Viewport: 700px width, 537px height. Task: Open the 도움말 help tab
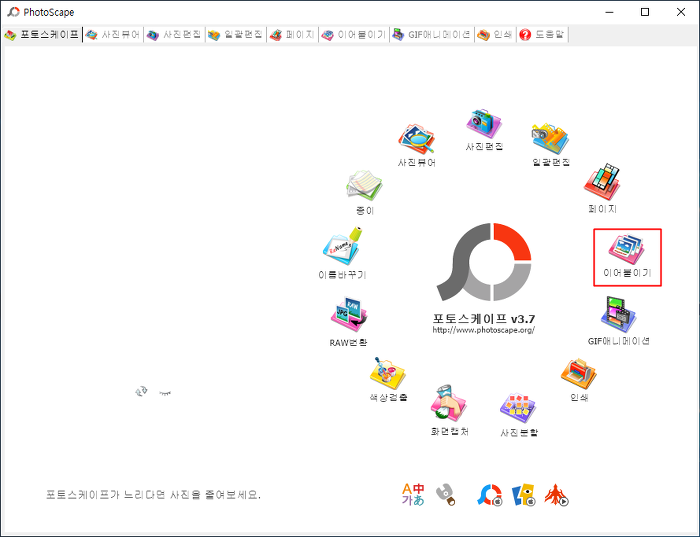[x=542, y=34]
